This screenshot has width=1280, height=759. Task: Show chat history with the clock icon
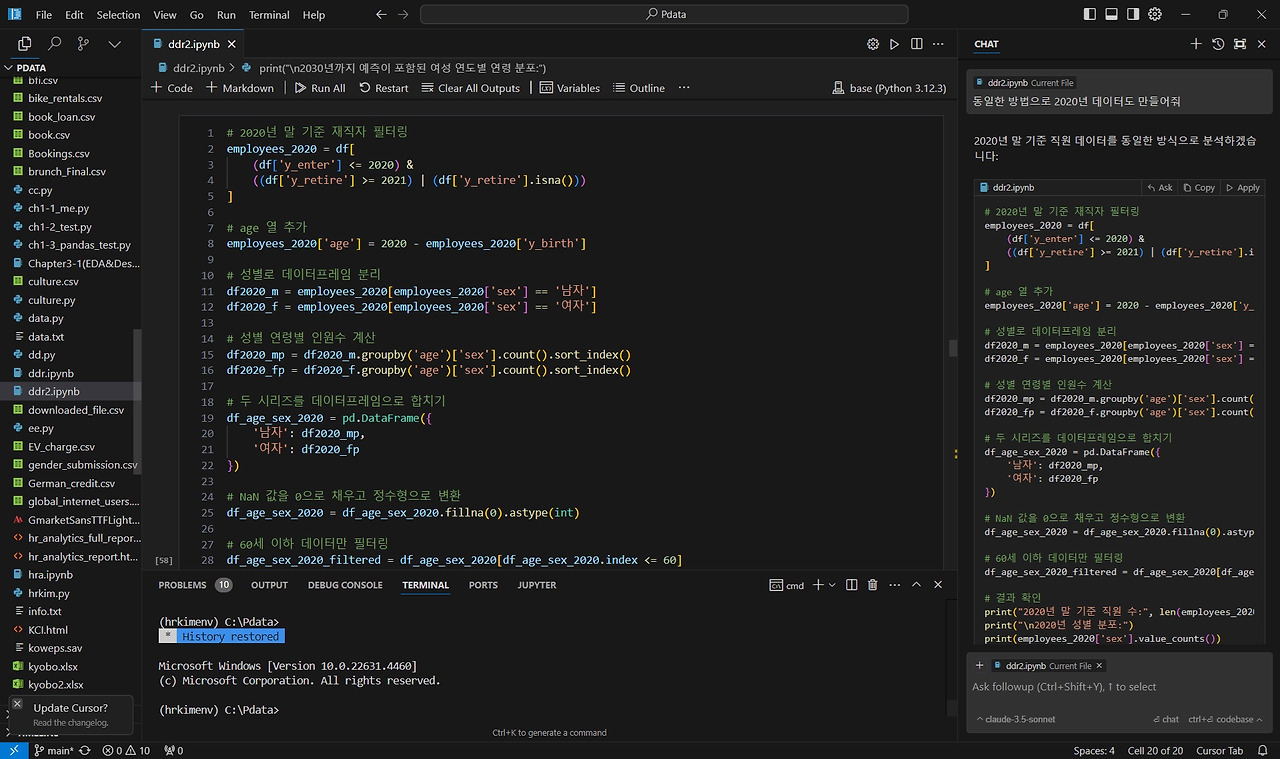(x=1218, y=44)
